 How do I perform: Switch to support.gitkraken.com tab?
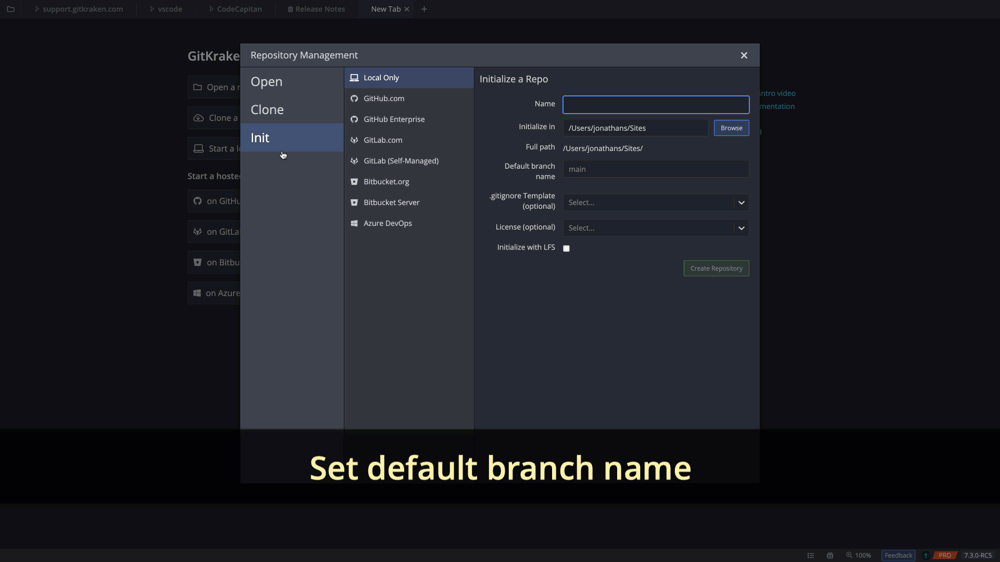pyautogui.click(x=78, y=9)
